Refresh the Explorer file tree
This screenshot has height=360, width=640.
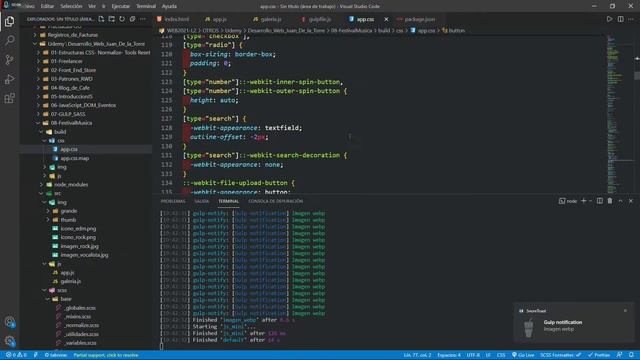click(x=122, y=19)
